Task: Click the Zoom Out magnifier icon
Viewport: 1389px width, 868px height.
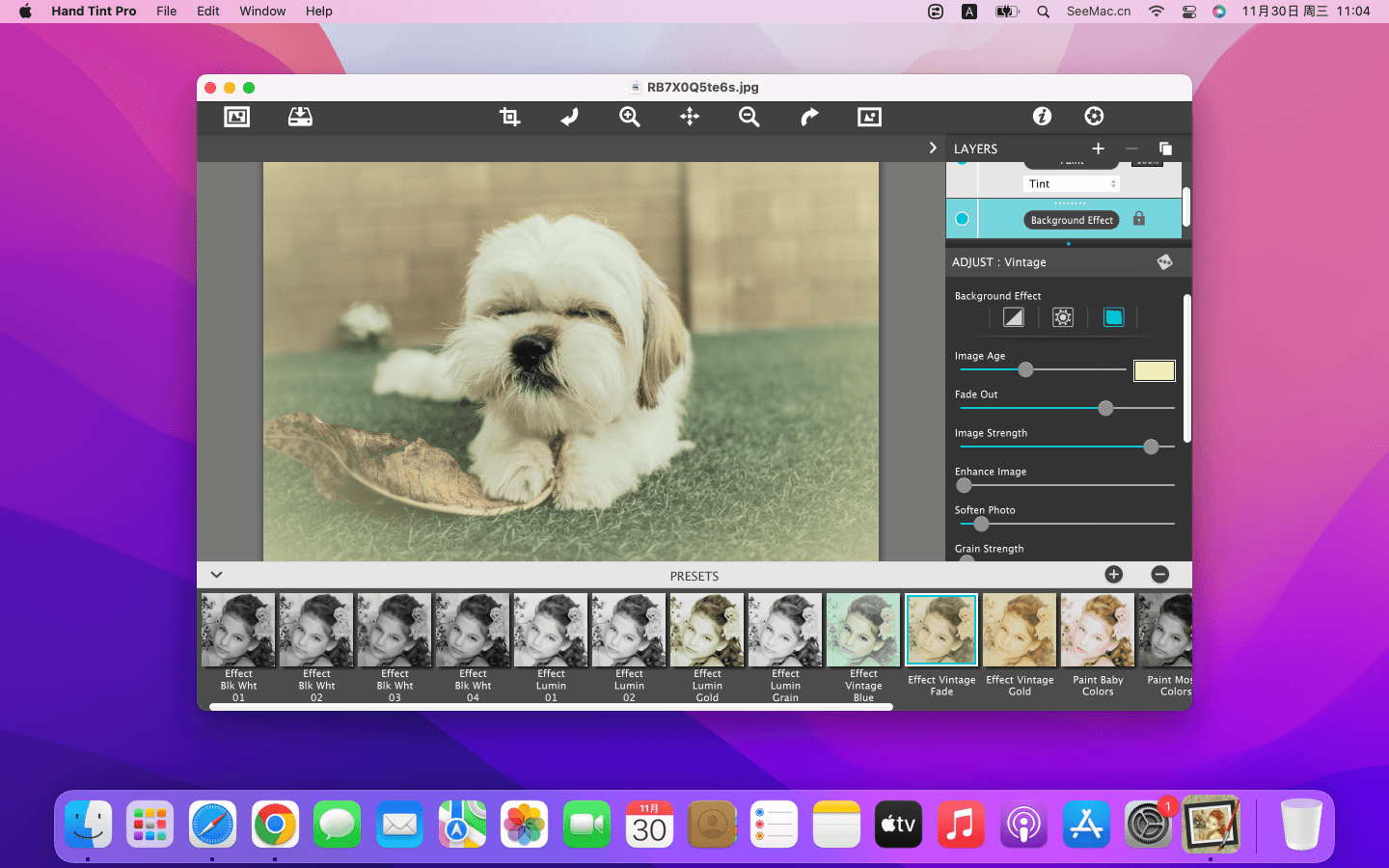Action: [x=749, y=117]
